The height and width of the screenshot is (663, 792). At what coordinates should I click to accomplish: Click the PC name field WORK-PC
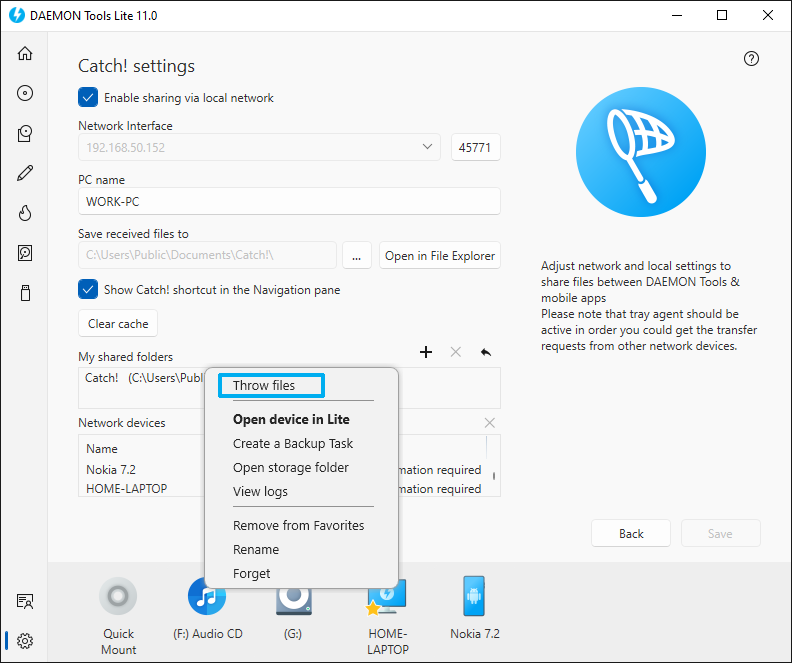point(289,201)
